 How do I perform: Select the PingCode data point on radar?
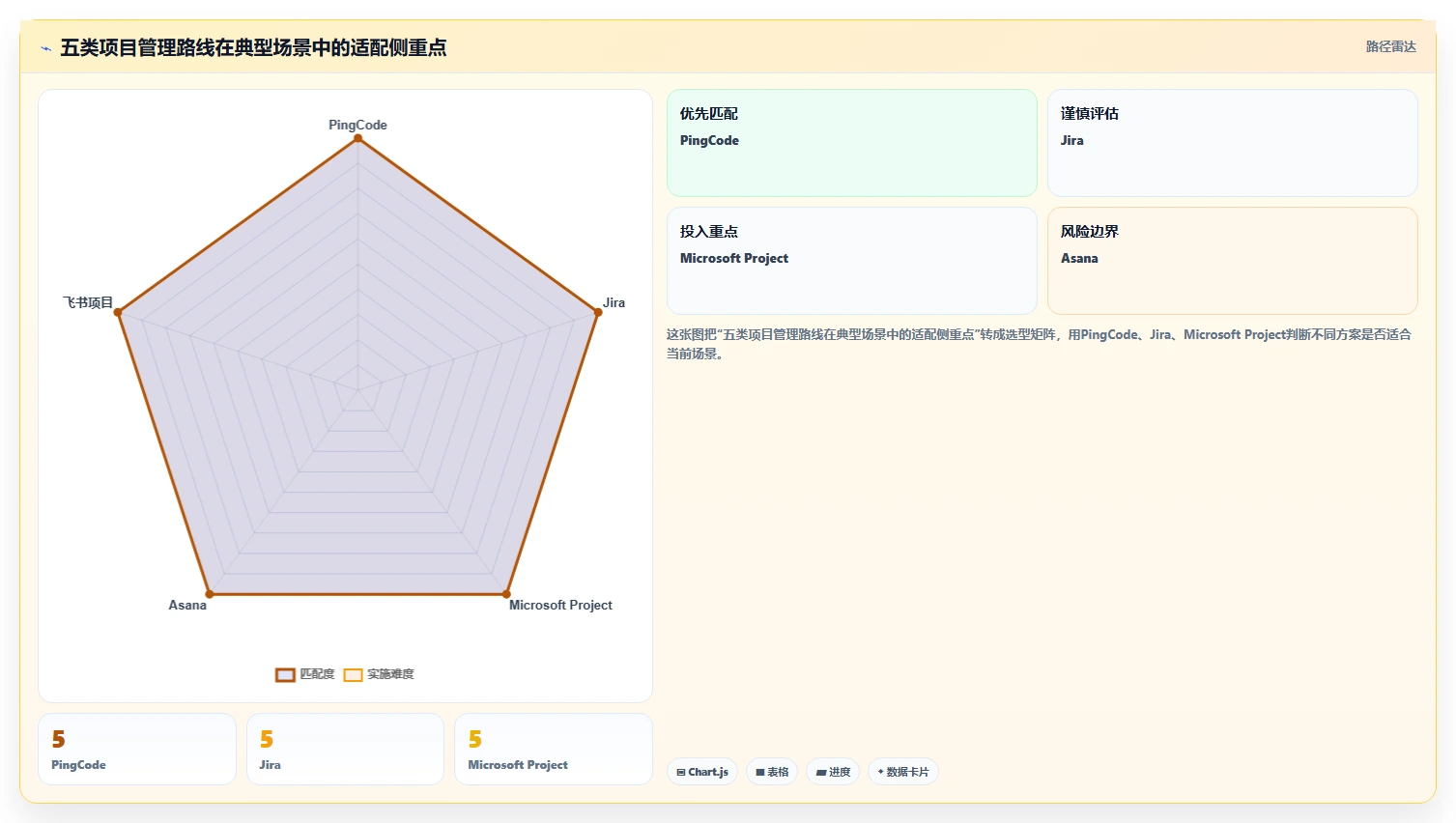[x=357, y=138]
